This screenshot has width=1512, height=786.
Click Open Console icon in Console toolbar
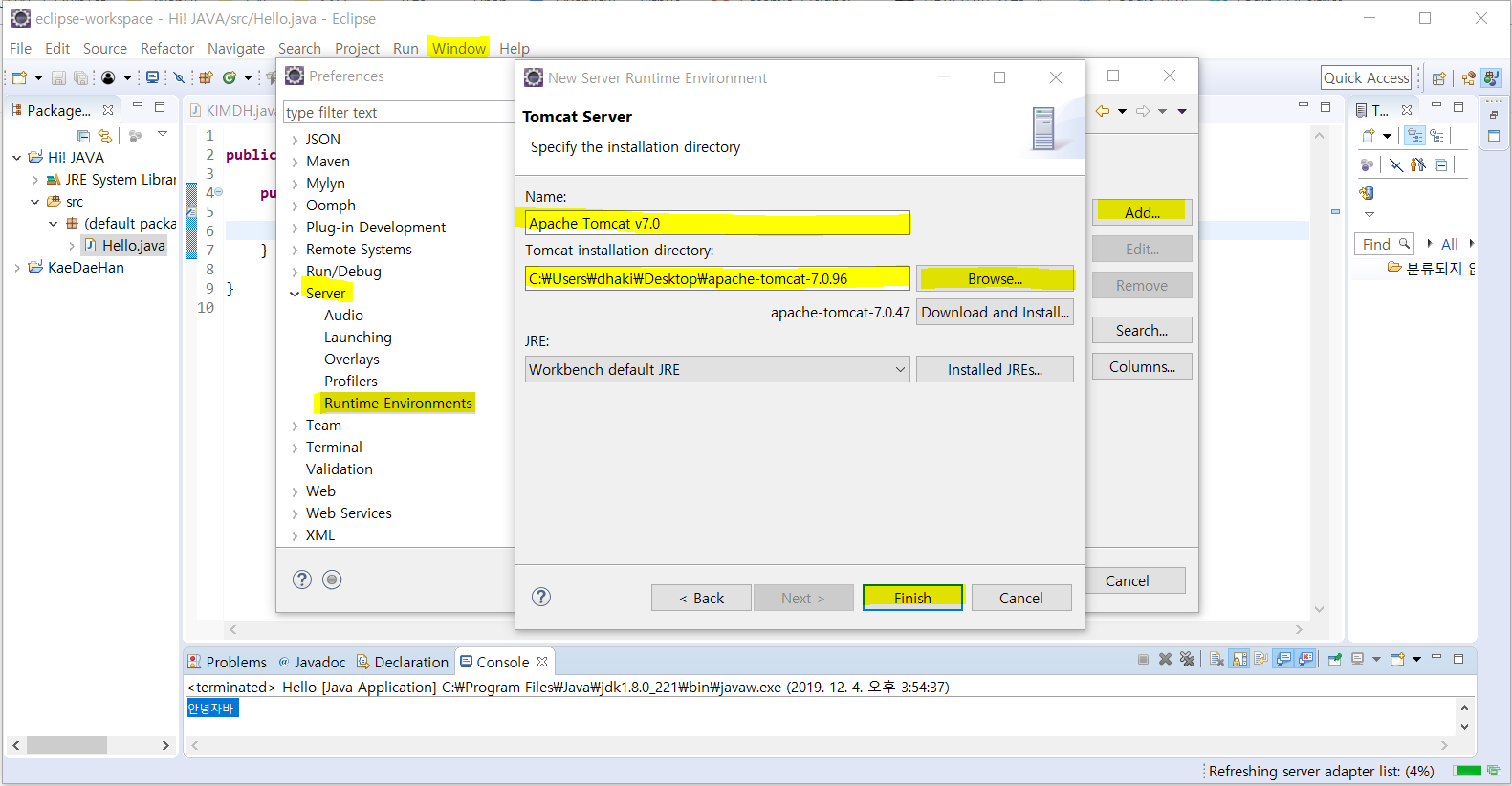(x=1396, y=659)
